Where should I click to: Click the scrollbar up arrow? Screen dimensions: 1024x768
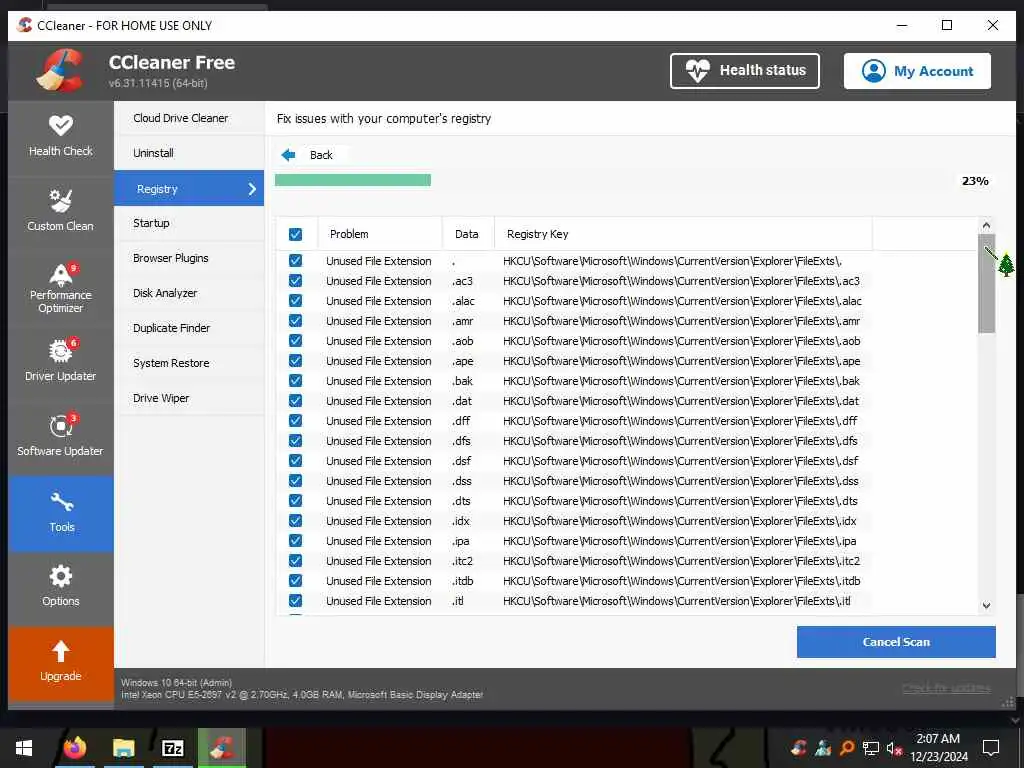986,225
